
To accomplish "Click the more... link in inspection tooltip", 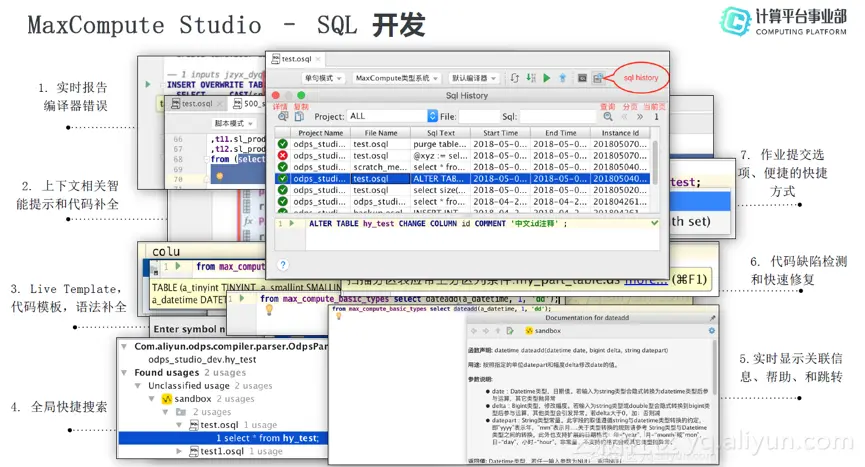I will pyautogui.click(x=646, y=279).
